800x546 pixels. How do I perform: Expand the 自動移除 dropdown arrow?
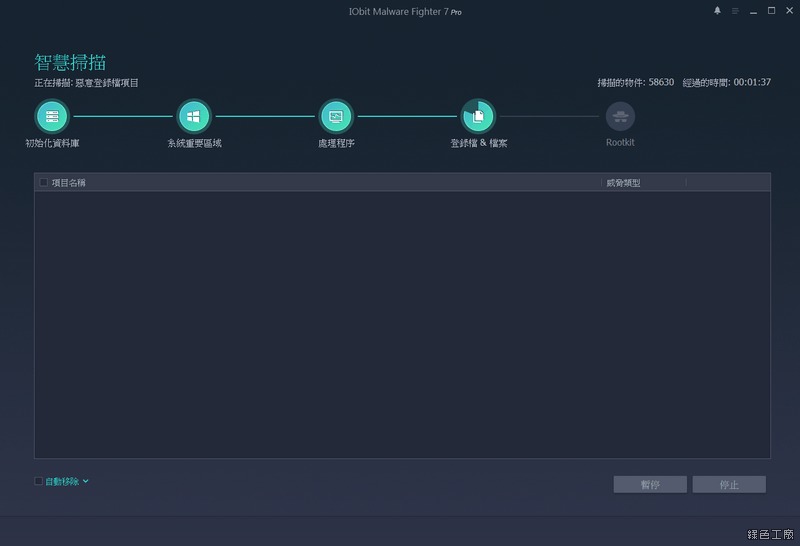[x=86, y=481]
